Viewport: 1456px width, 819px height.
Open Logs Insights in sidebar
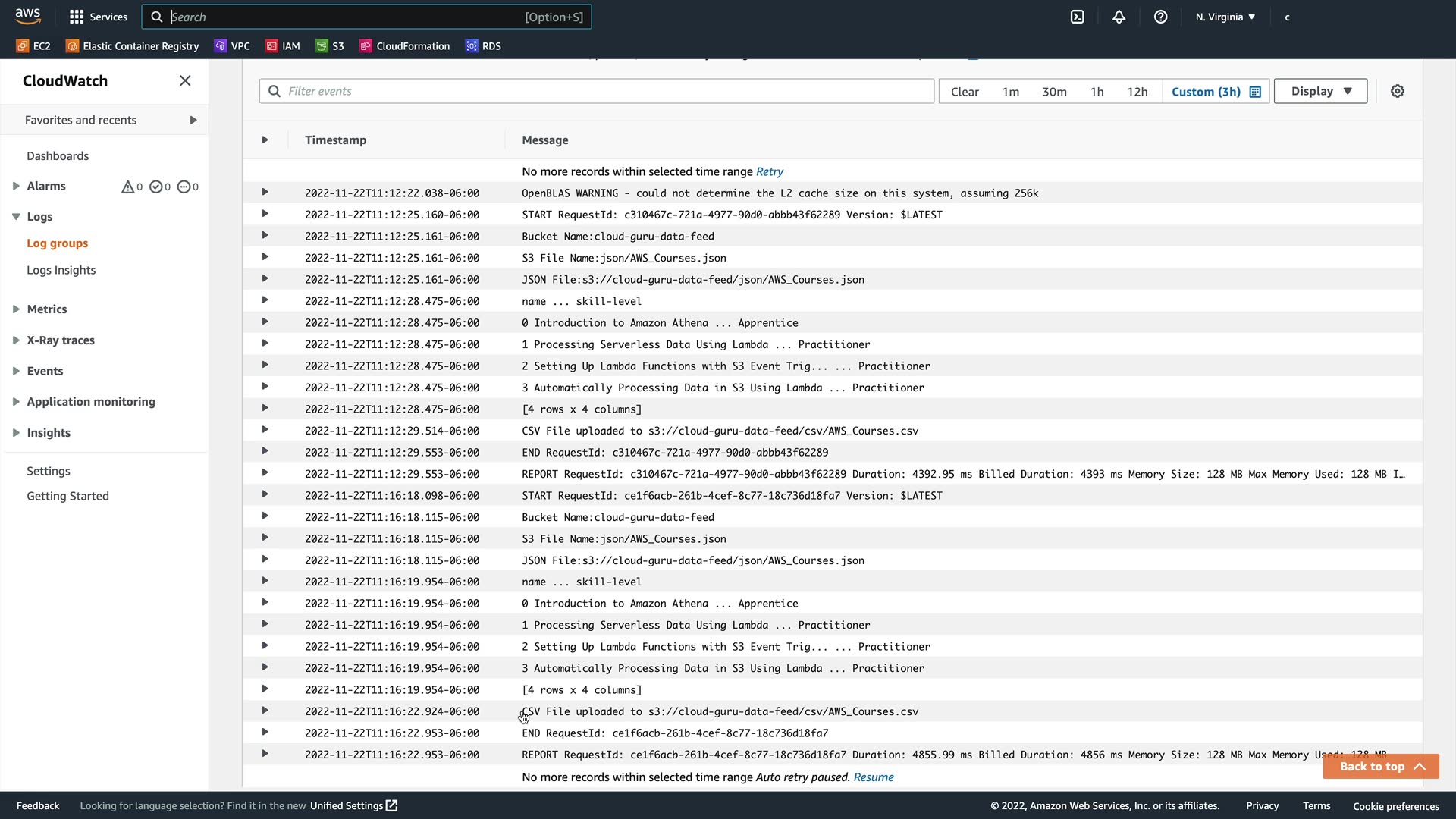click(x=61, y=271)
